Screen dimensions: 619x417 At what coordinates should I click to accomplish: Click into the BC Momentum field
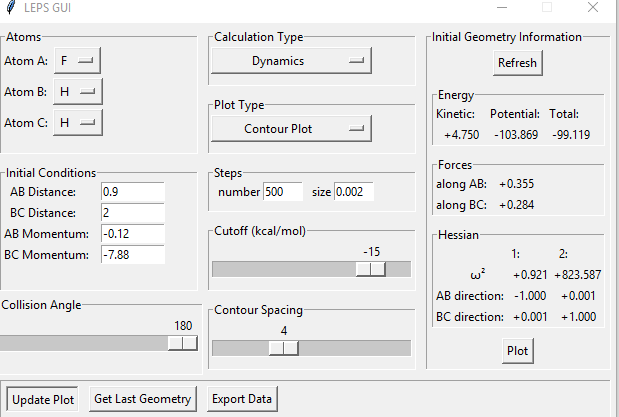pos(132,255)
